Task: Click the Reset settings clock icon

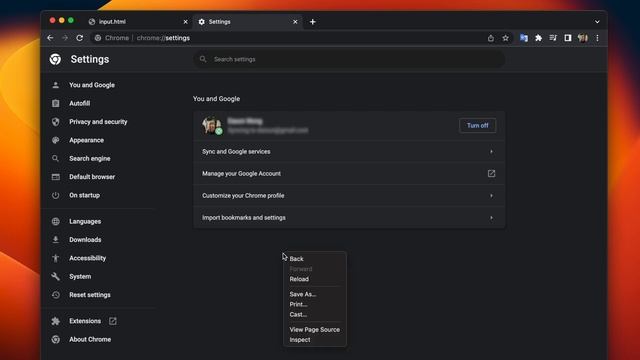Action: pos(56,295)
